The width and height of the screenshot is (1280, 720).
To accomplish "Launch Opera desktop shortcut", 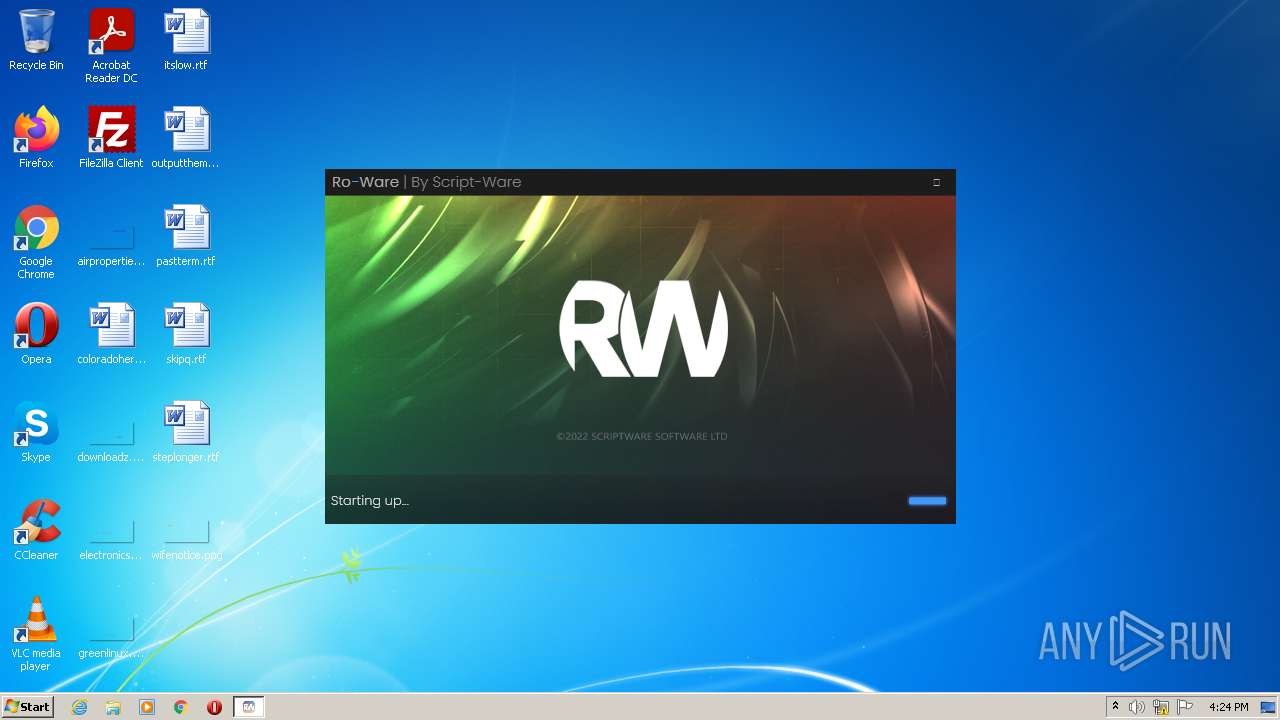I will tap(36, 334).
